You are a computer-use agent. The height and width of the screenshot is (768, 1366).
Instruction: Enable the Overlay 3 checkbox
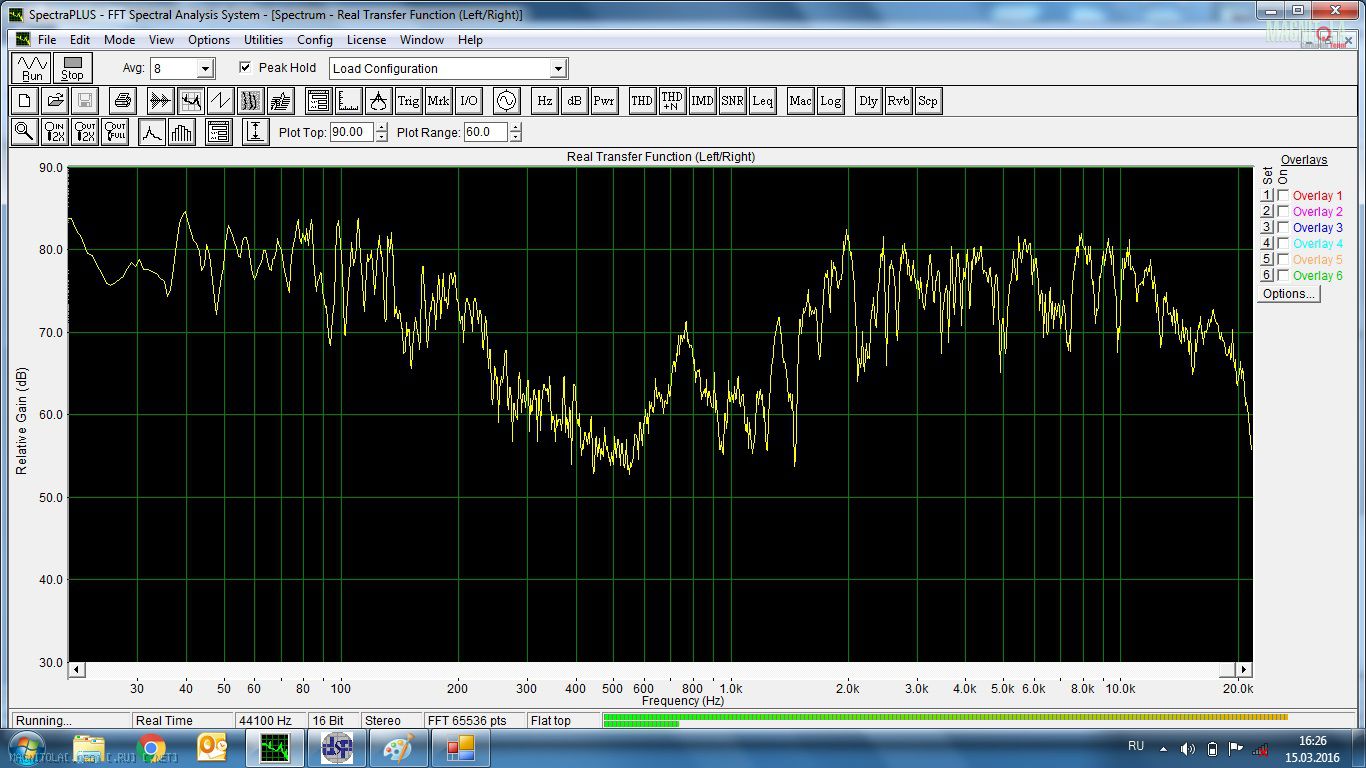[1284, 228]
